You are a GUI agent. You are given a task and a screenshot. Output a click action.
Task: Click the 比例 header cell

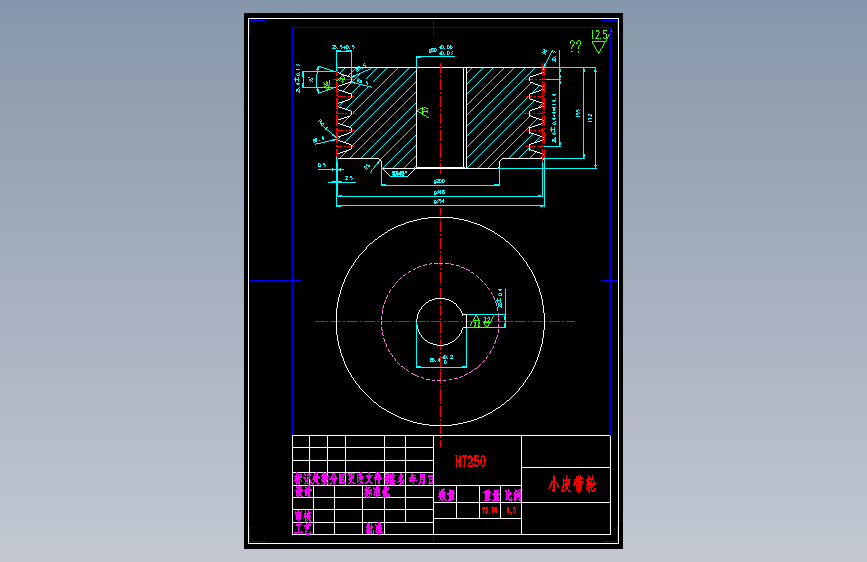(x=513, y=495)
